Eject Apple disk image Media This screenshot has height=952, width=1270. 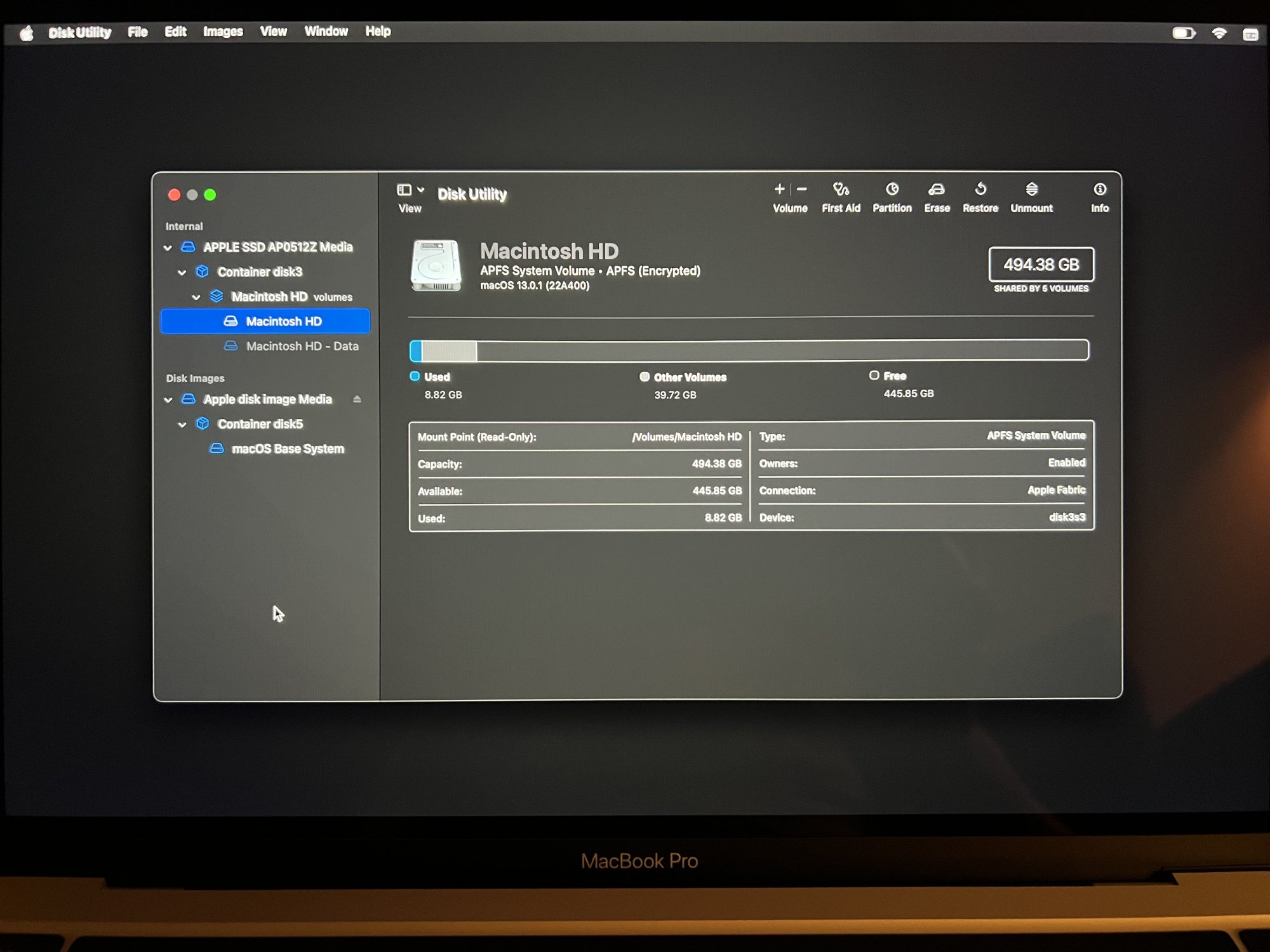[357, 399]
